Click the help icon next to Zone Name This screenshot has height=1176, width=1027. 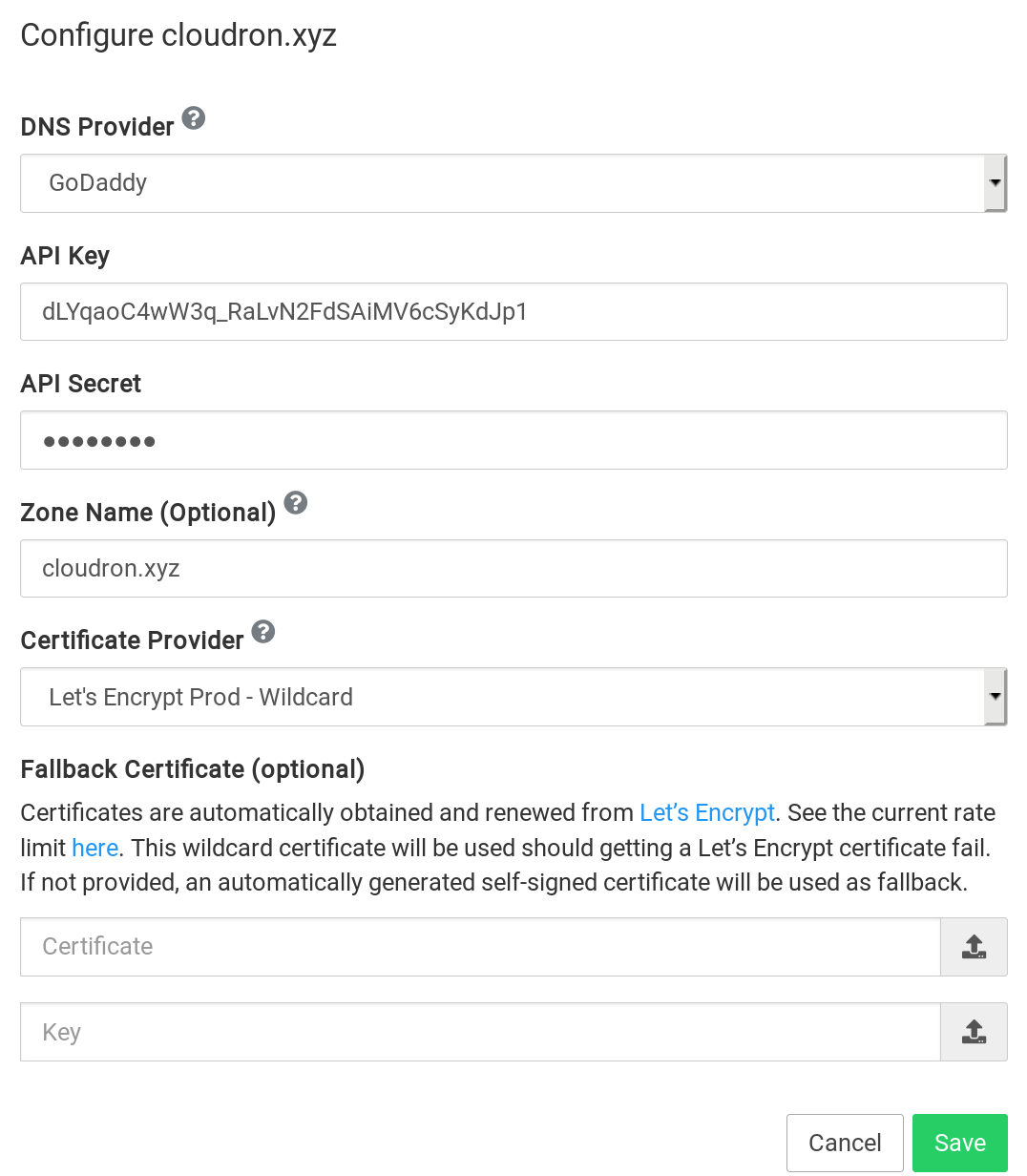tap(296, 503)
